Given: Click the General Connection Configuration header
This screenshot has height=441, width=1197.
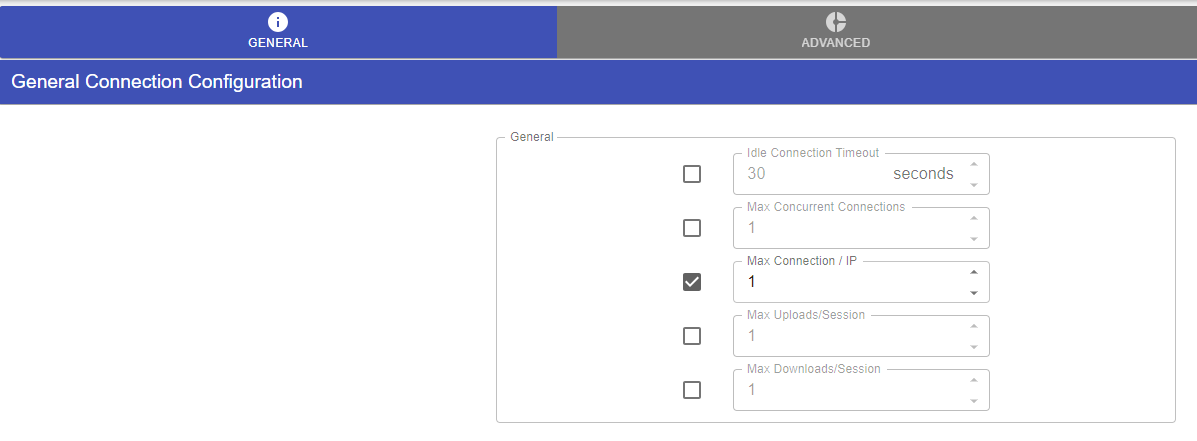Looking at the screenshot, I should pos(157,82).
